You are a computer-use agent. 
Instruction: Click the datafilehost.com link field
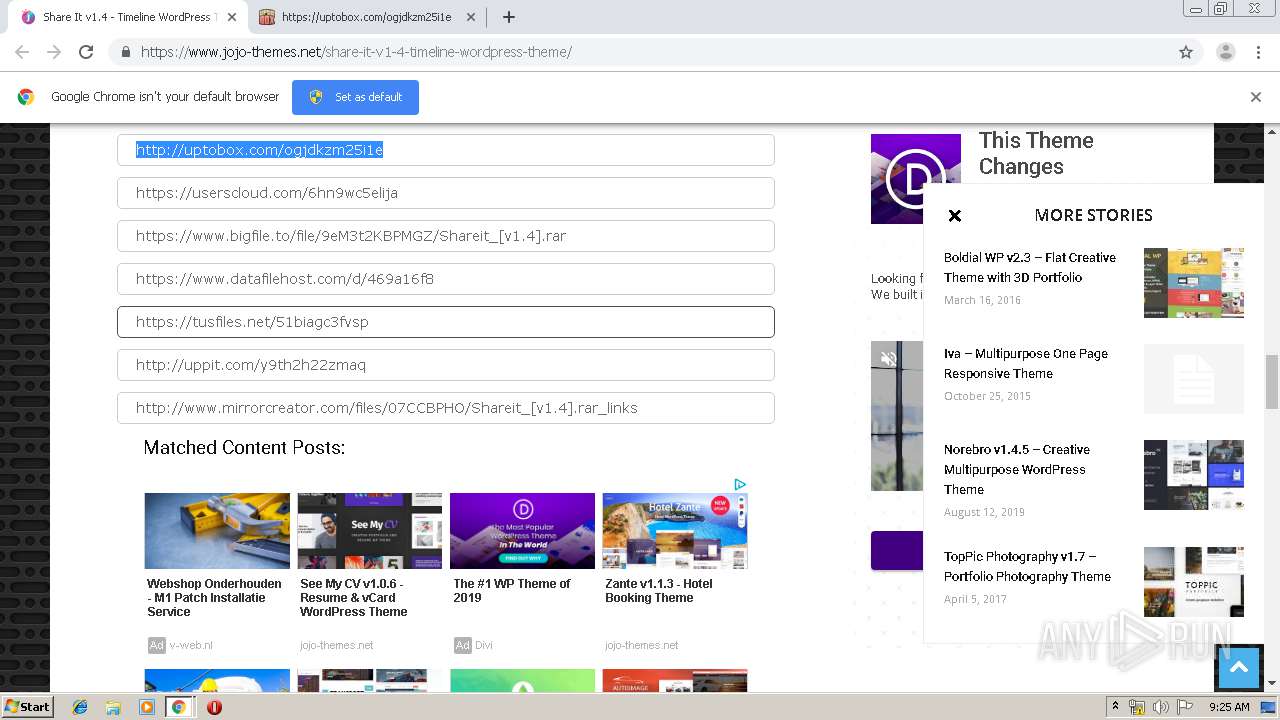pyautogui.click(x=446, y=279)
